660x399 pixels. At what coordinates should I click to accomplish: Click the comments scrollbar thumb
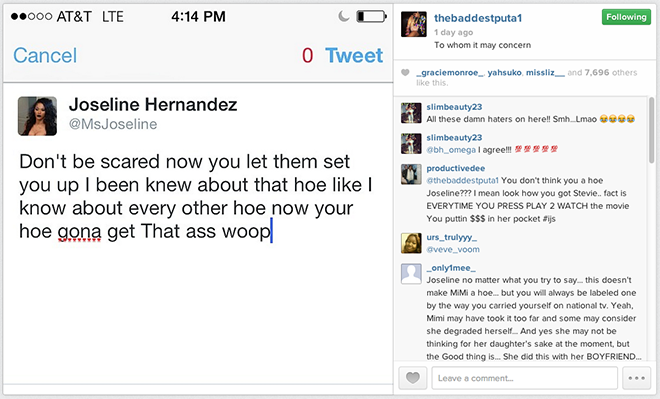point(652,130)
